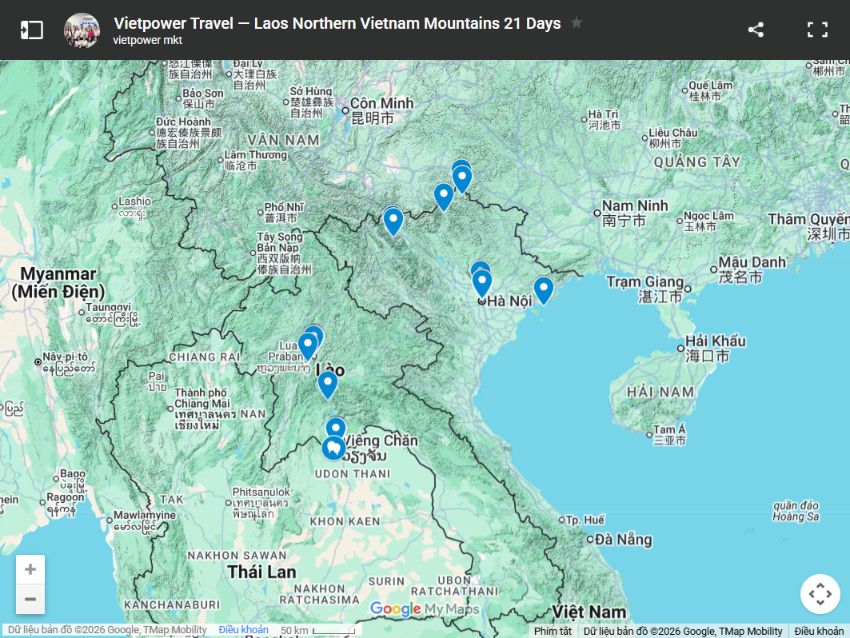Screen dimensions: 850x638
Task: Click the Đà Nẵng city label
Action: point(623,539)
